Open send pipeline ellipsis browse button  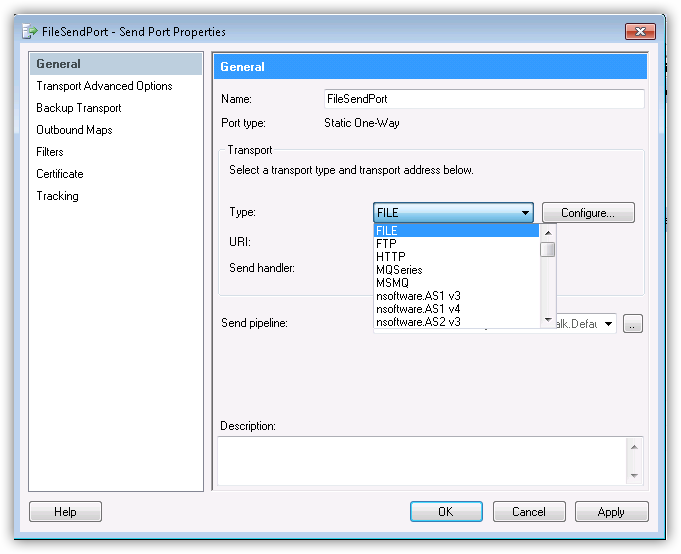pos(632,324)
